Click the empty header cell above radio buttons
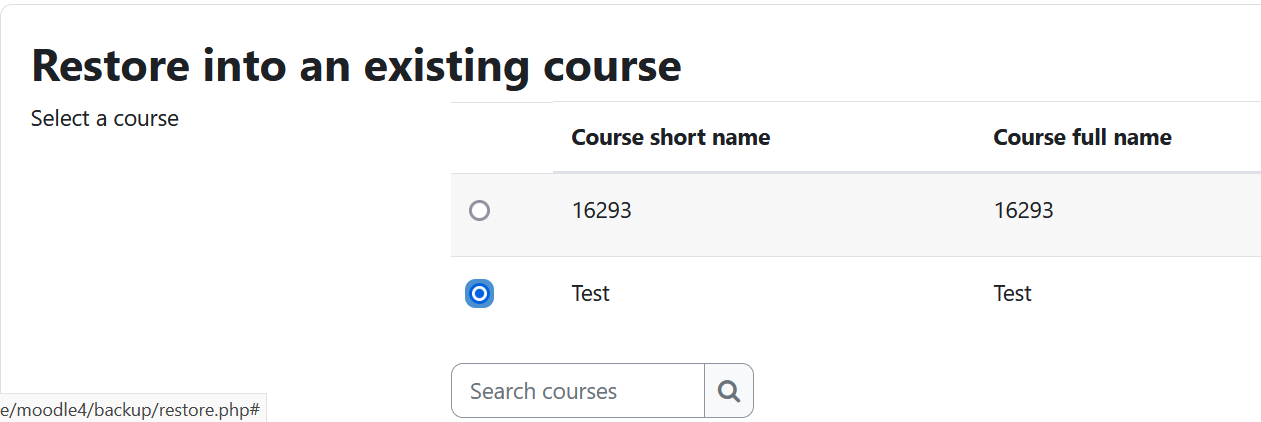1261x422 pixels. click(x=502, y=137)
